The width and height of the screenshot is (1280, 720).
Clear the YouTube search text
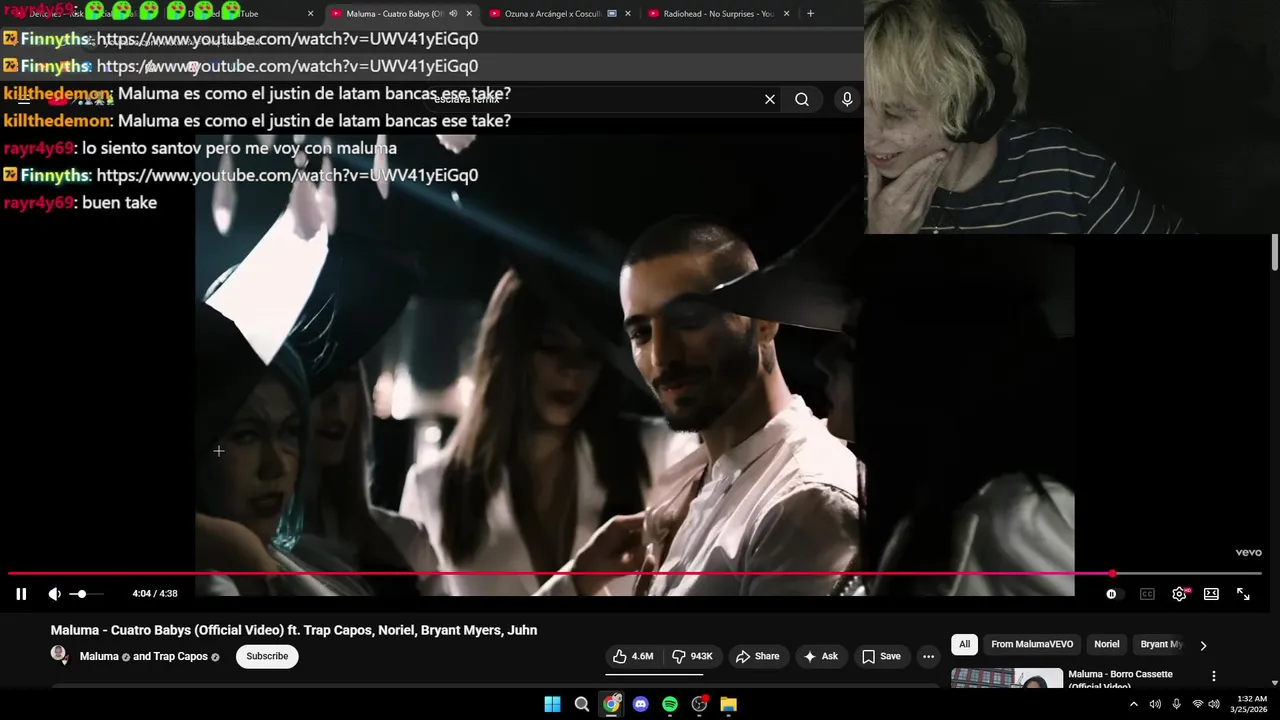770,99
